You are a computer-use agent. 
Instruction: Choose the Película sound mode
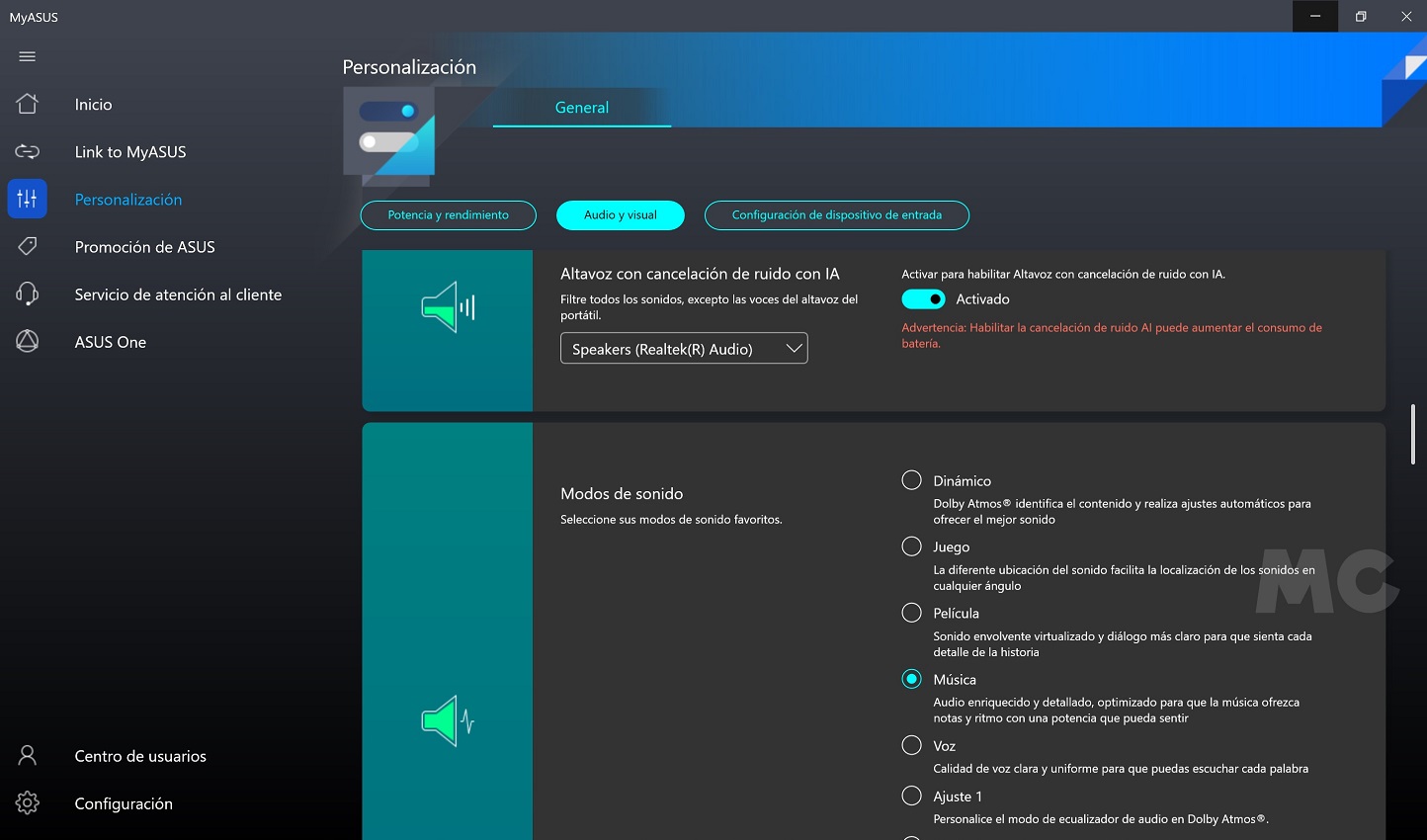pos(911,613)
